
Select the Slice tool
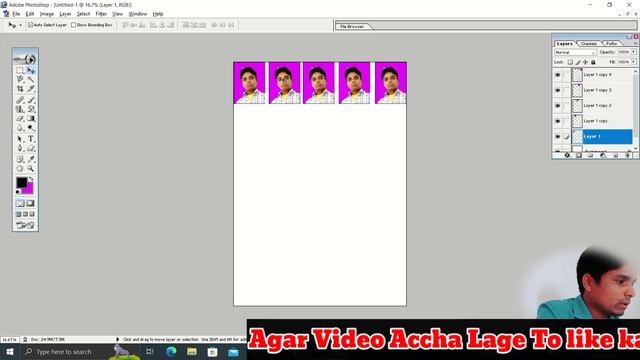point(31,89)
